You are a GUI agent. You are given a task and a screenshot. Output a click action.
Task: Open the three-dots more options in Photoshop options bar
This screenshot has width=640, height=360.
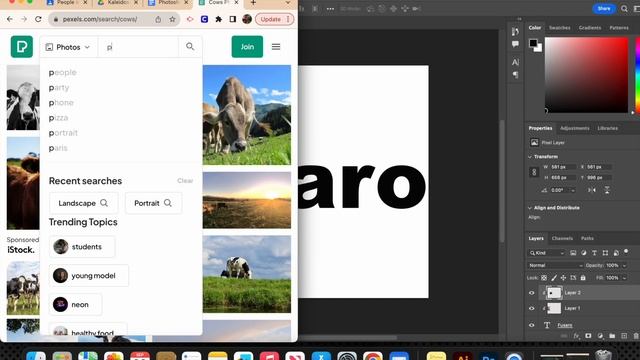pyautogui.click(x=330, y=9)
